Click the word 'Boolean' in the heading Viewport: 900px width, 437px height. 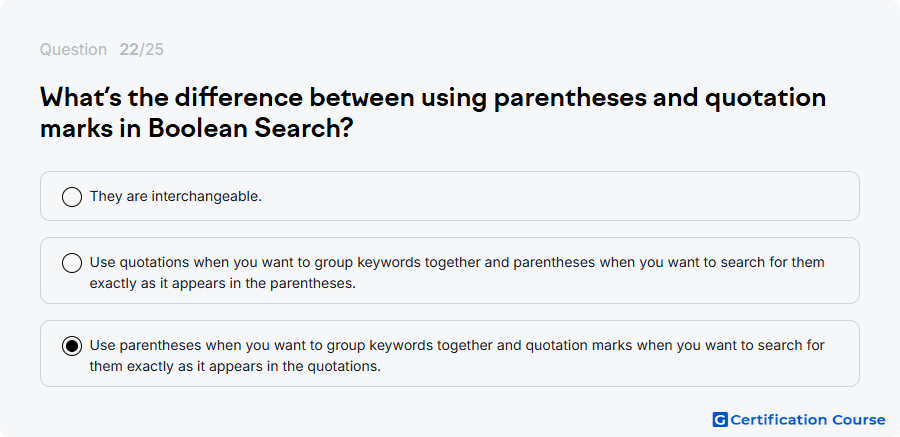pyautogui.click(x=197, y=129)
